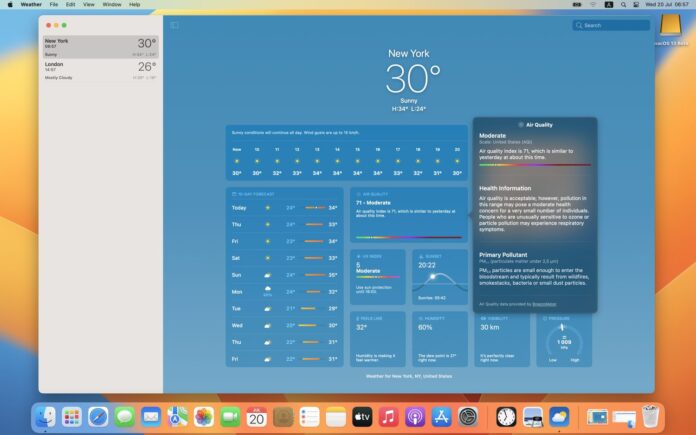Select the Wed row in 10-day forecast
This screenshot has height=435, width=696.
tap(285, 325)
